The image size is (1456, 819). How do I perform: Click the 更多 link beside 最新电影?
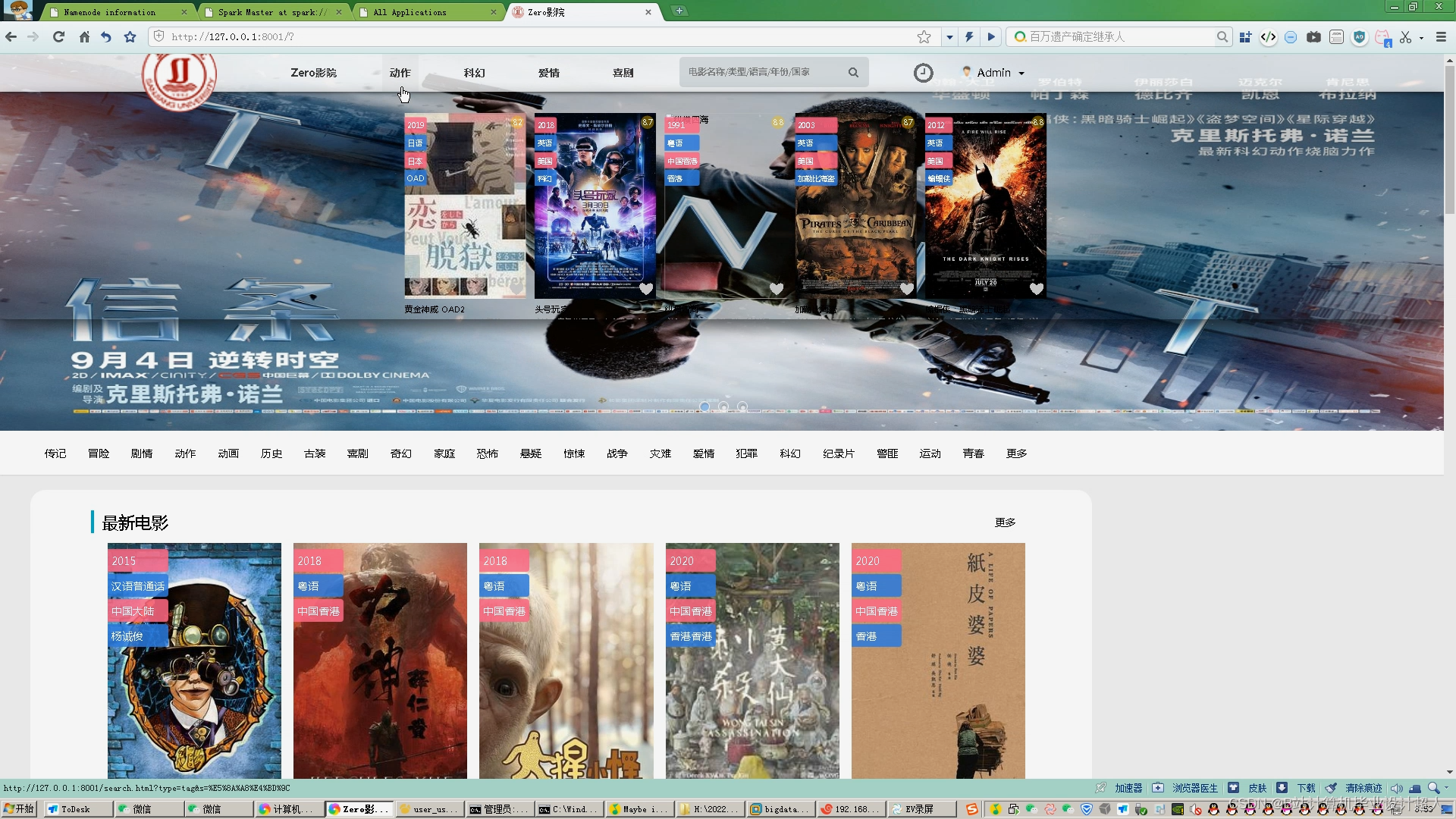(1005, 522)
